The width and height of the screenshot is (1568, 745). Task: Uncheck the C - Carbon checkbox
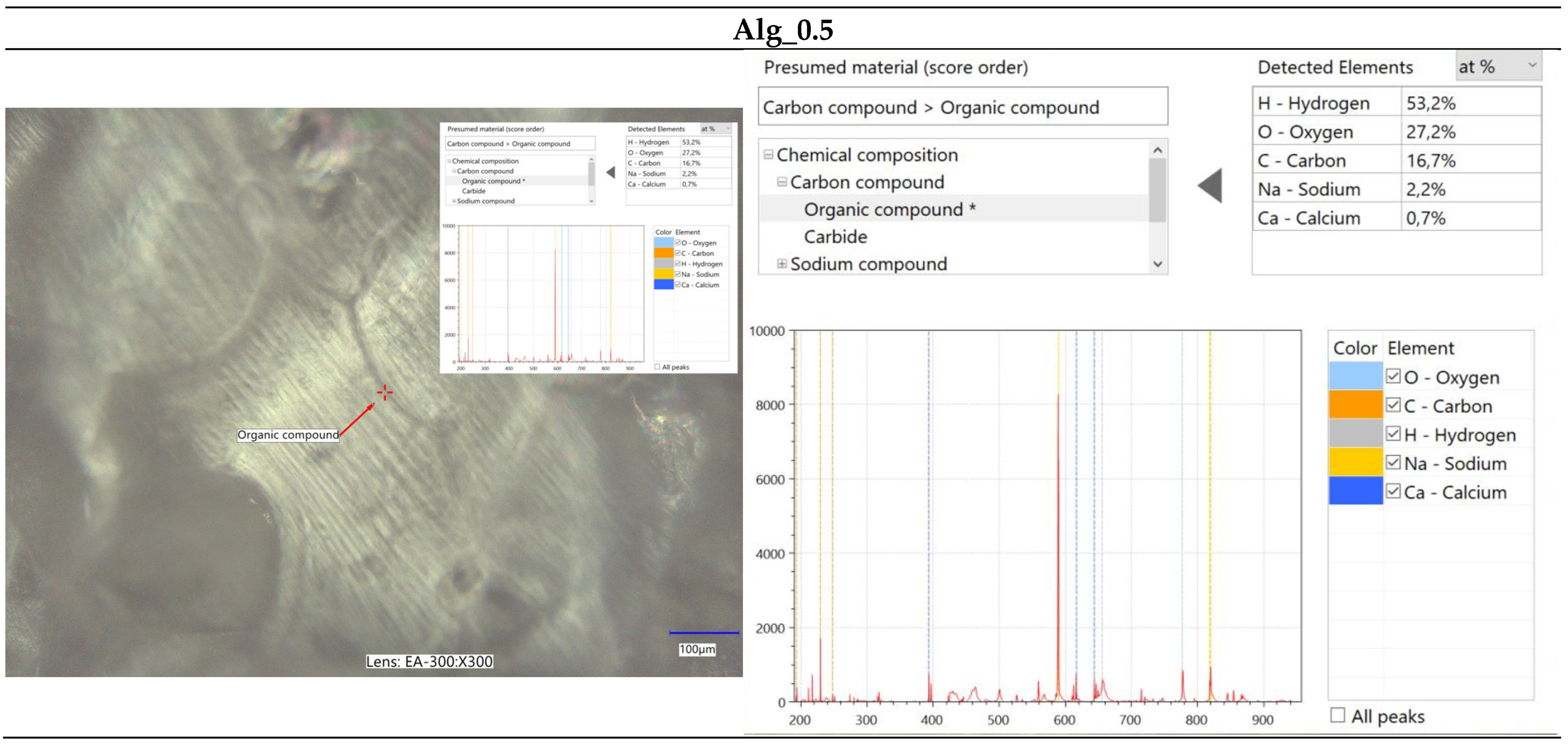pos(1393,405)
